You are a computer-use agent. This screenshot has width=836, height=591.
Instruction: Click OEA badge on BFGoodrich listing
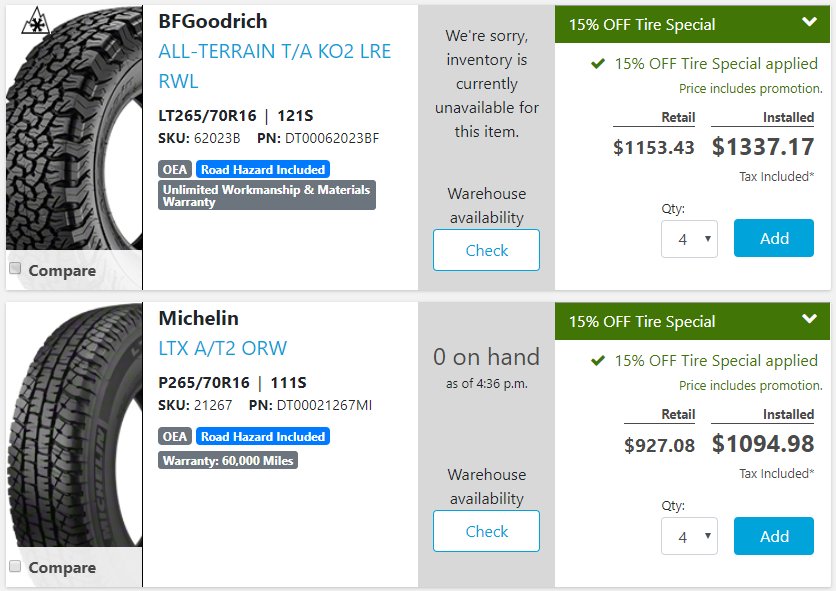pos(175,170)
